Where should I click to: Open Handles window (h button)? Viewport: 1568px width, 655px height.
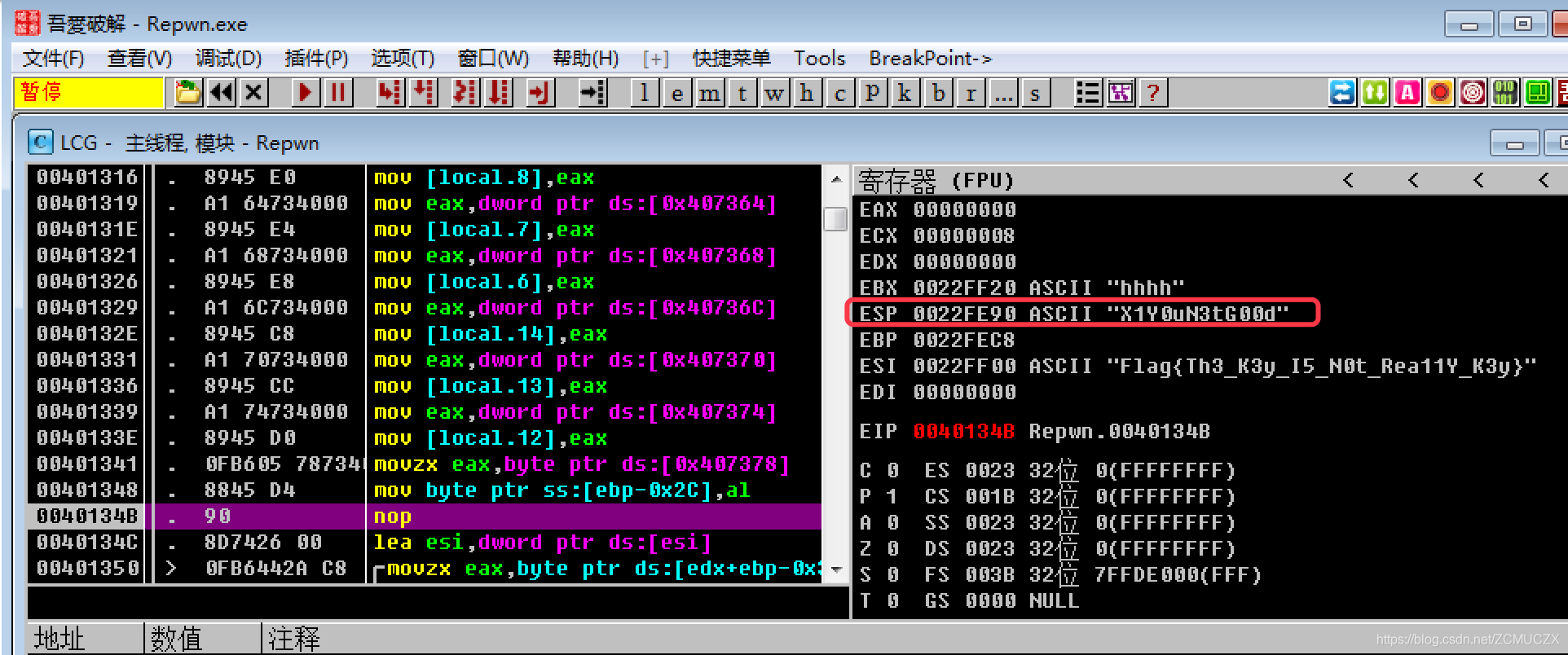click(807, 93)
